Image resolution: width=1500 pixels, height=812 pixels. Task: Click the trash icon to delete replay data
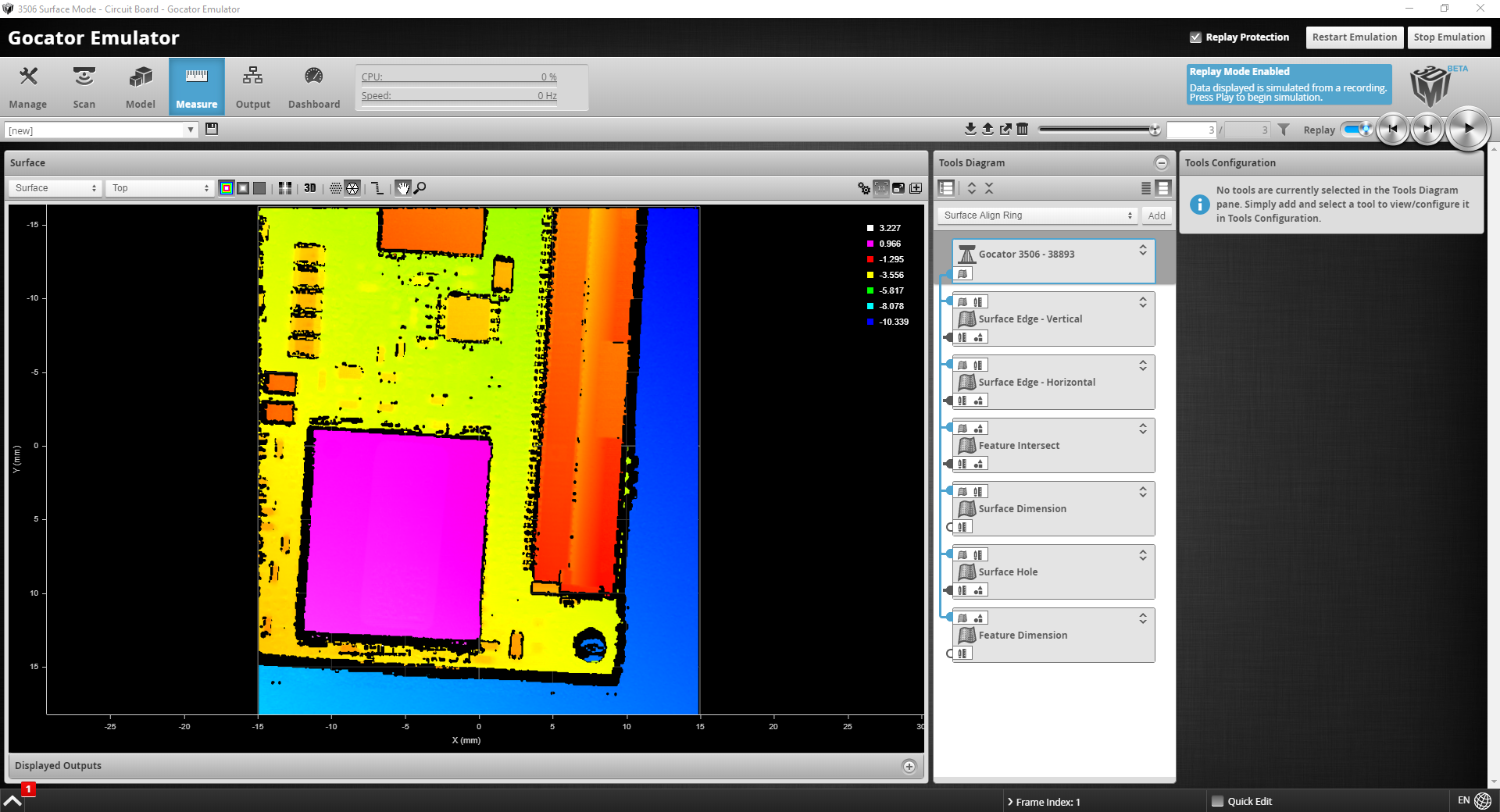point(1023,130)
